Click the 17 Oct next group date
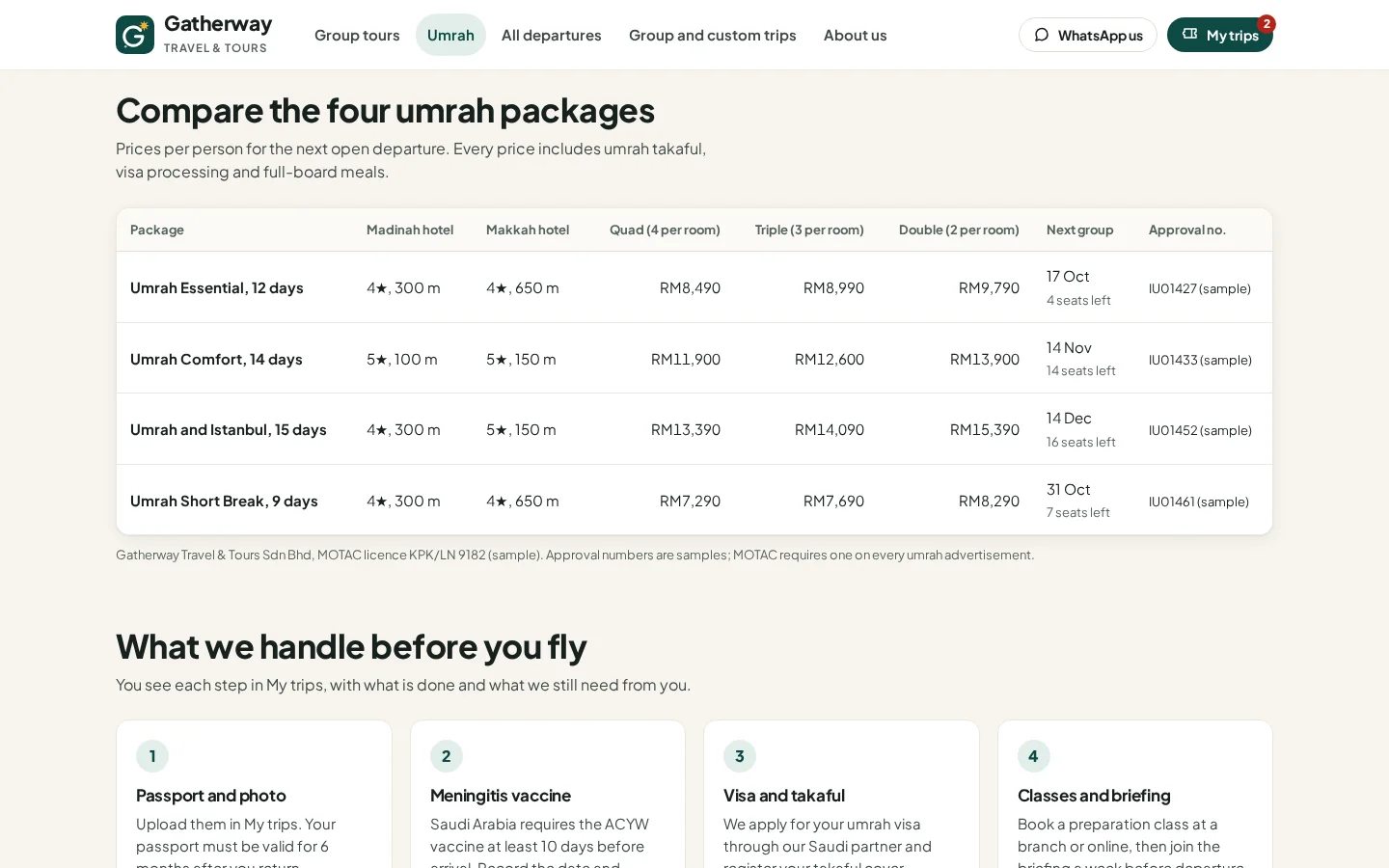 (1068, 276)
